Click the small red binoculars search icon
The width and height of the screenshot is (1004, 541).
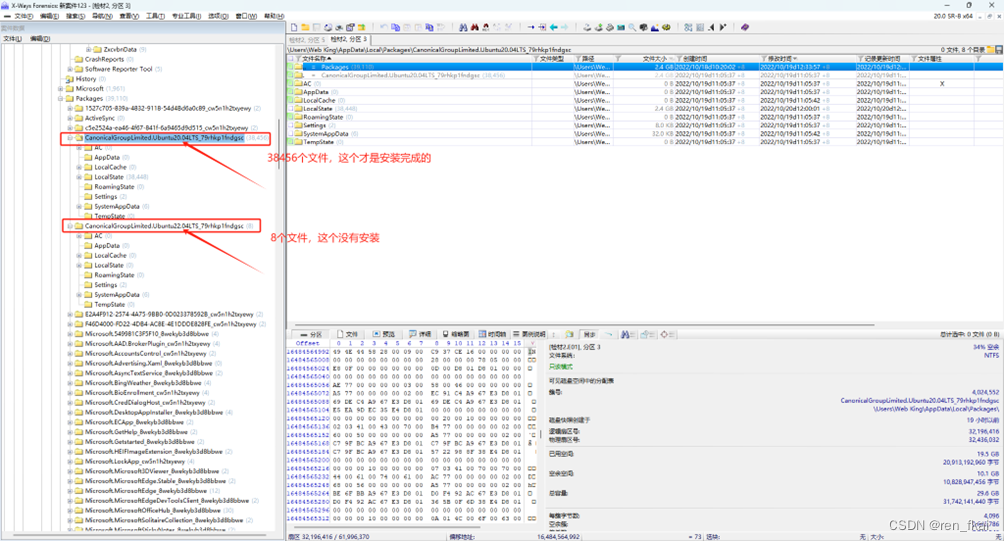point(486,28)
